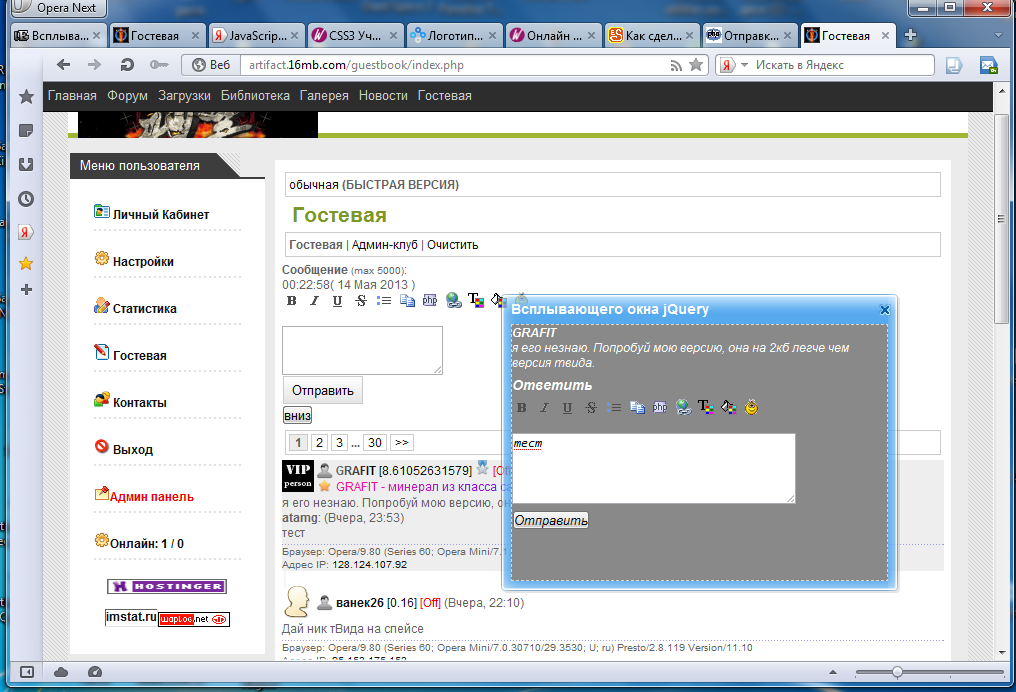1016x692 pixels.
Task: Insert list in main message toolbar
Action: point(384,301)
